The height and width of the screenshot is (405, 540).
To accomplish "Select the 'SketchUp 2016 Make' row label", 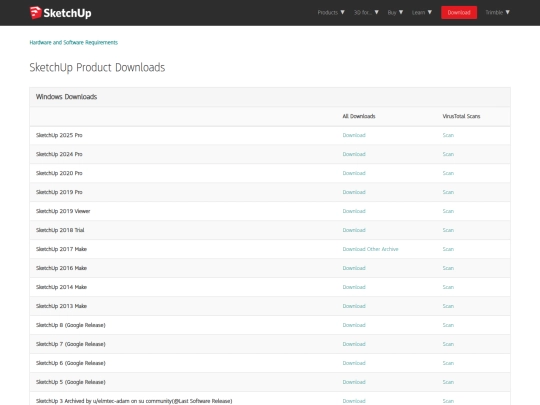I will click(x=61, y=268).
